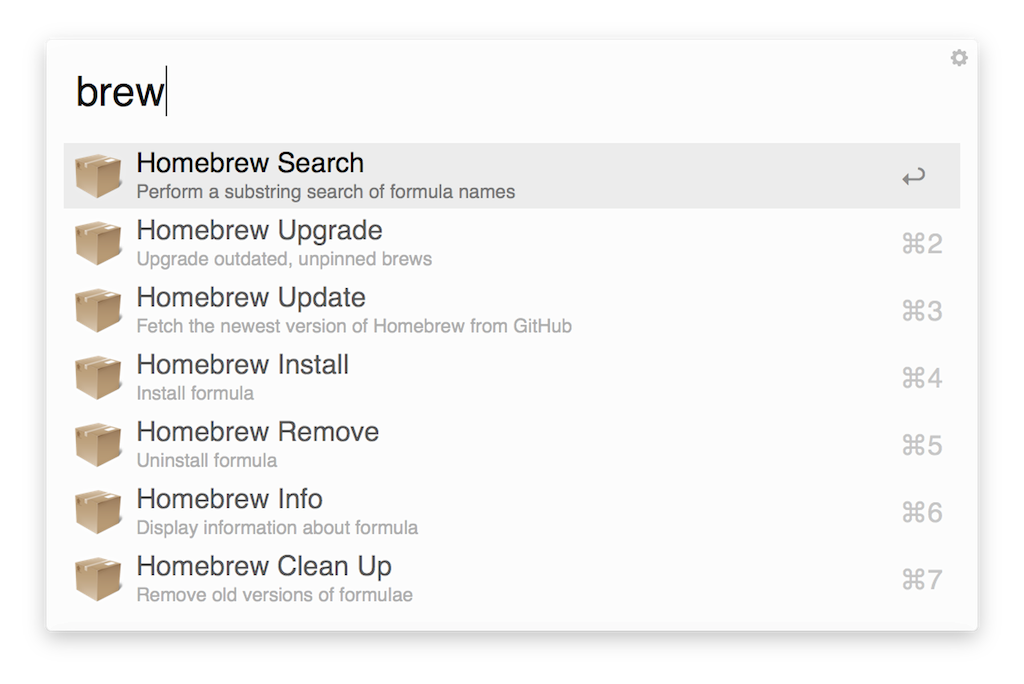Click the Homebrew Clean Up package icon
The width and height of the screenshot is (1024, 684).
98,579
